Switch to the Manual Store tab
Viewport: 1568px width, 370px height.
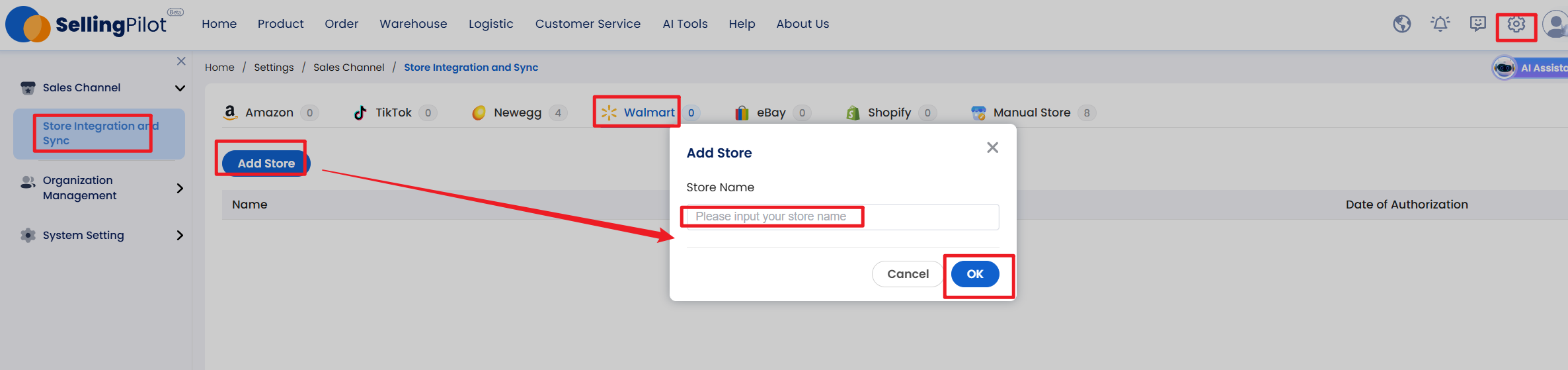pos(1034,113)
